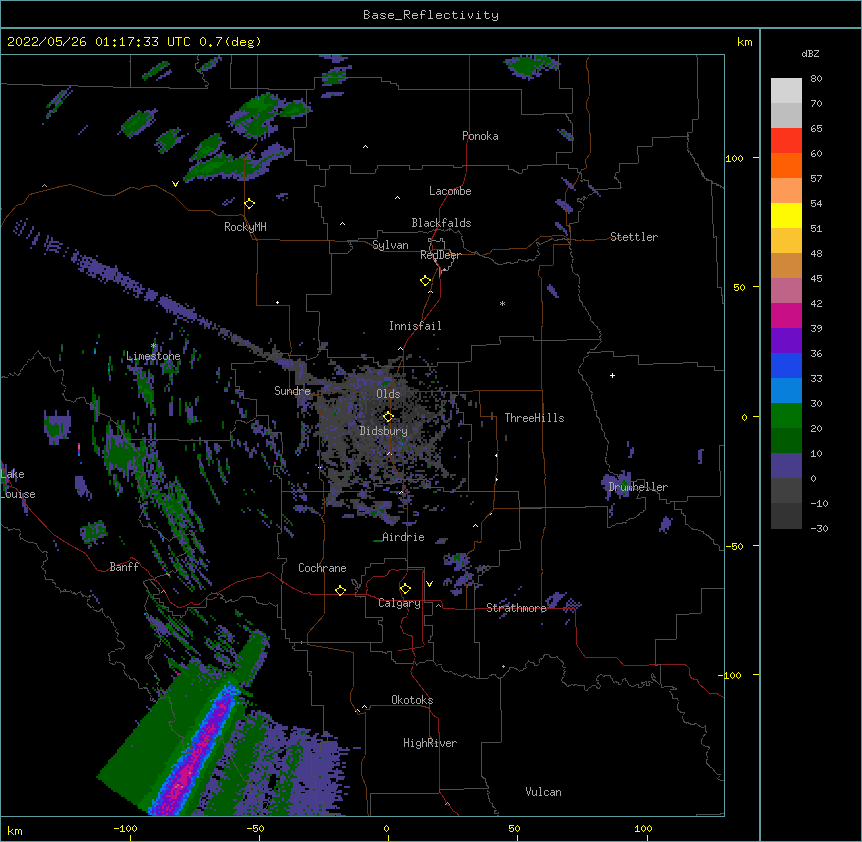The image size is (862, 842).
Task: Select the dark blue 33-36 dBZ legend swatch
Action: click(x=786, y=366)
